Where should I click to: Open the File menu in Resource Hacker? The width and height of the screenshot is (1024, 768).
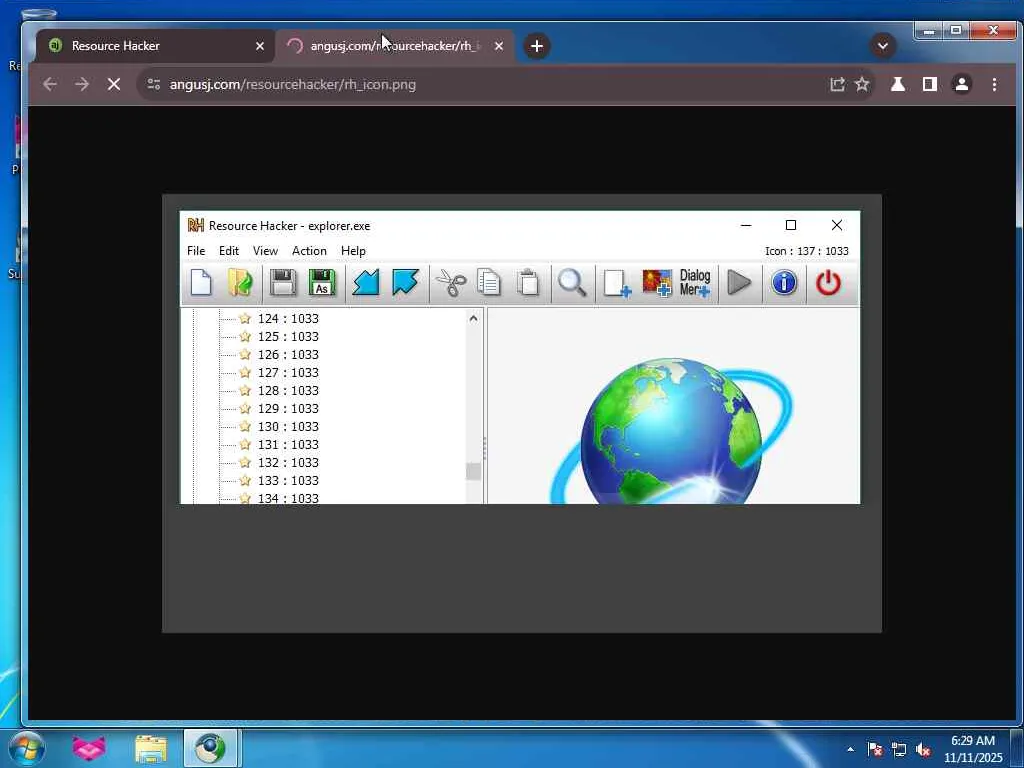pos(196,251)
